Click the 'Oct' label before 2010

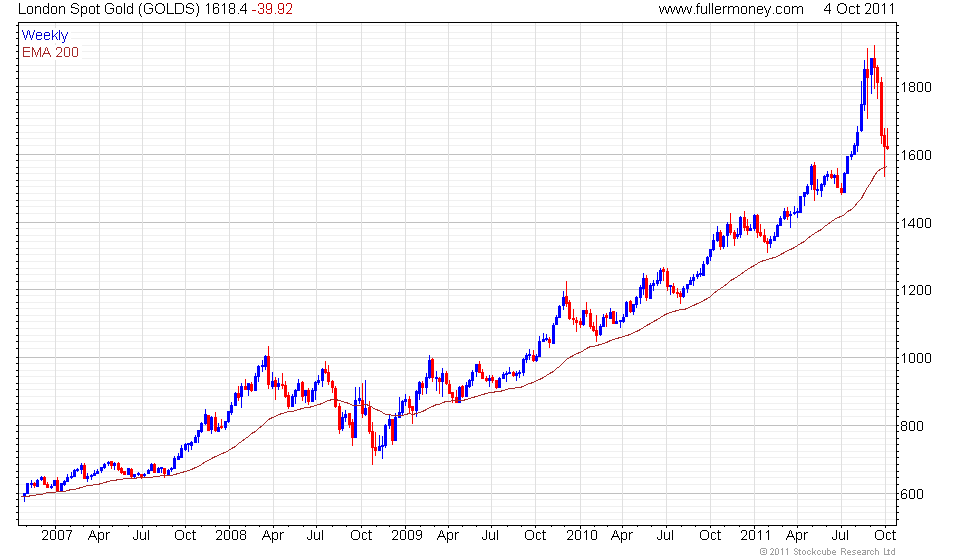(x=535, y=536)
